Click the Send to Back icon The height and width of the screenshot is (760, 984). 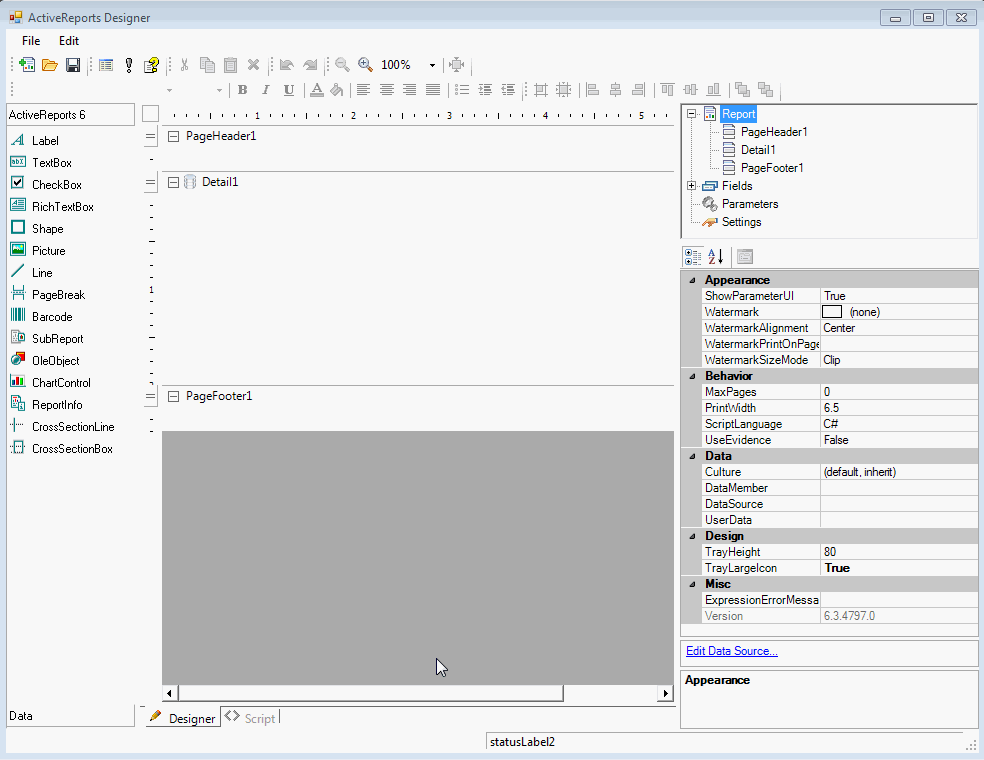[765, 90]
